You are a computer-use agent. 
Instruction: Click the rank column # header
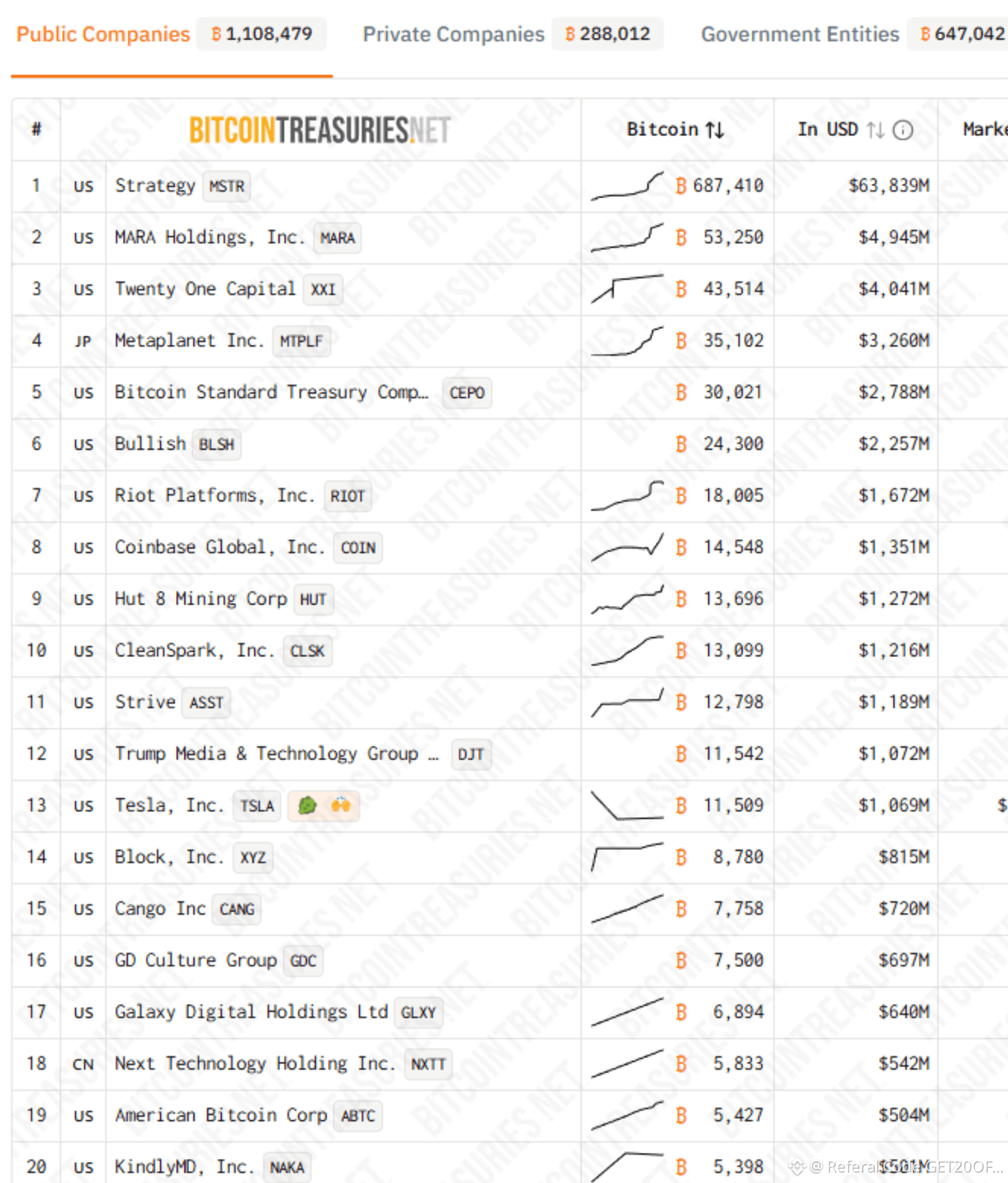click(x=37, y=130)
